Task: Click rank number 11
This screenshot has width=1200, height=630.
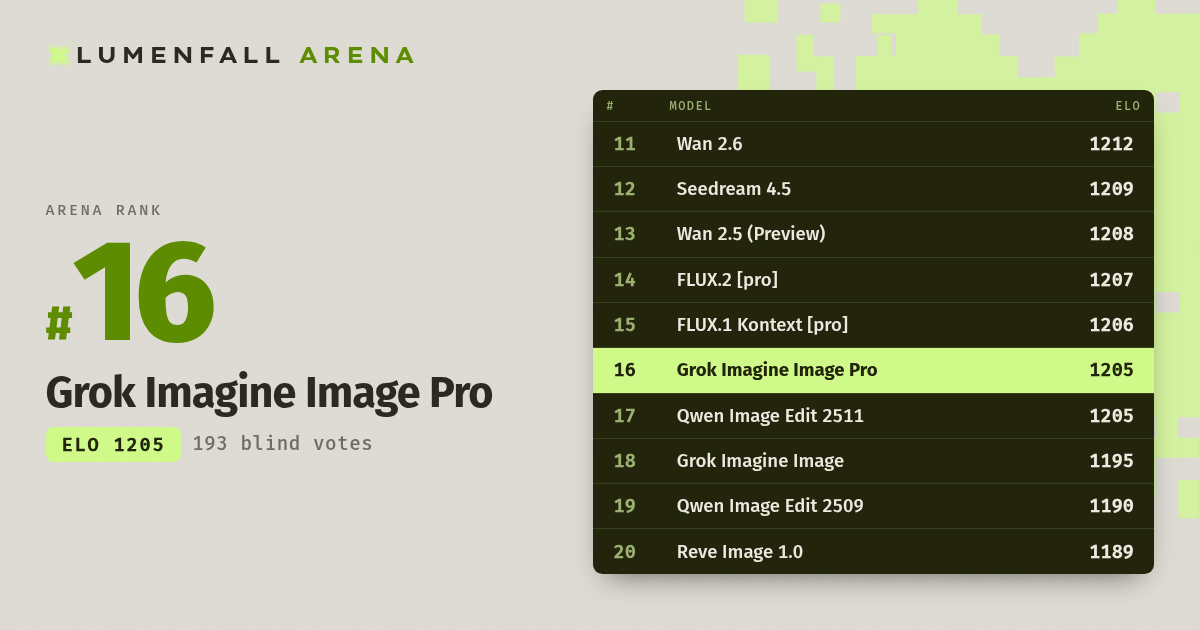Action: tap(625, 144)
